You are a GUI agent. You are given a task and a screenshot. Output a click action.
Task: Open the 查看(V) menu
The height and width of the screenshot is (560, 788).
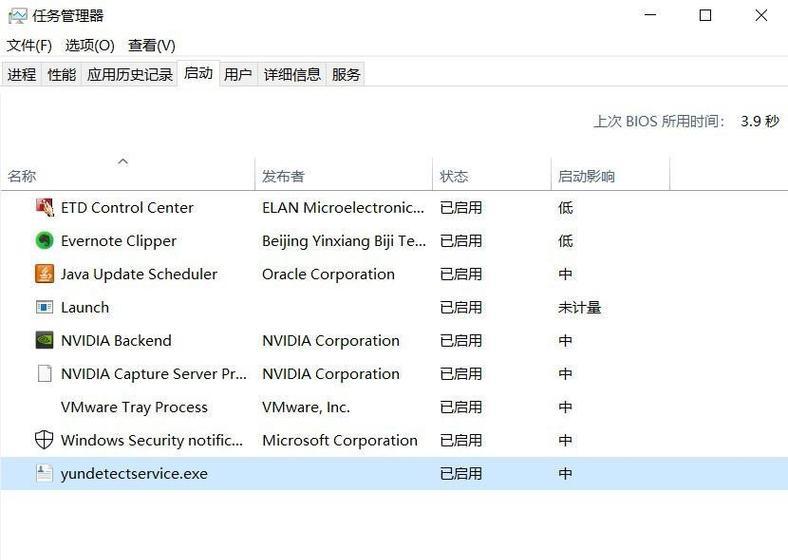click(x=151, y=46)
